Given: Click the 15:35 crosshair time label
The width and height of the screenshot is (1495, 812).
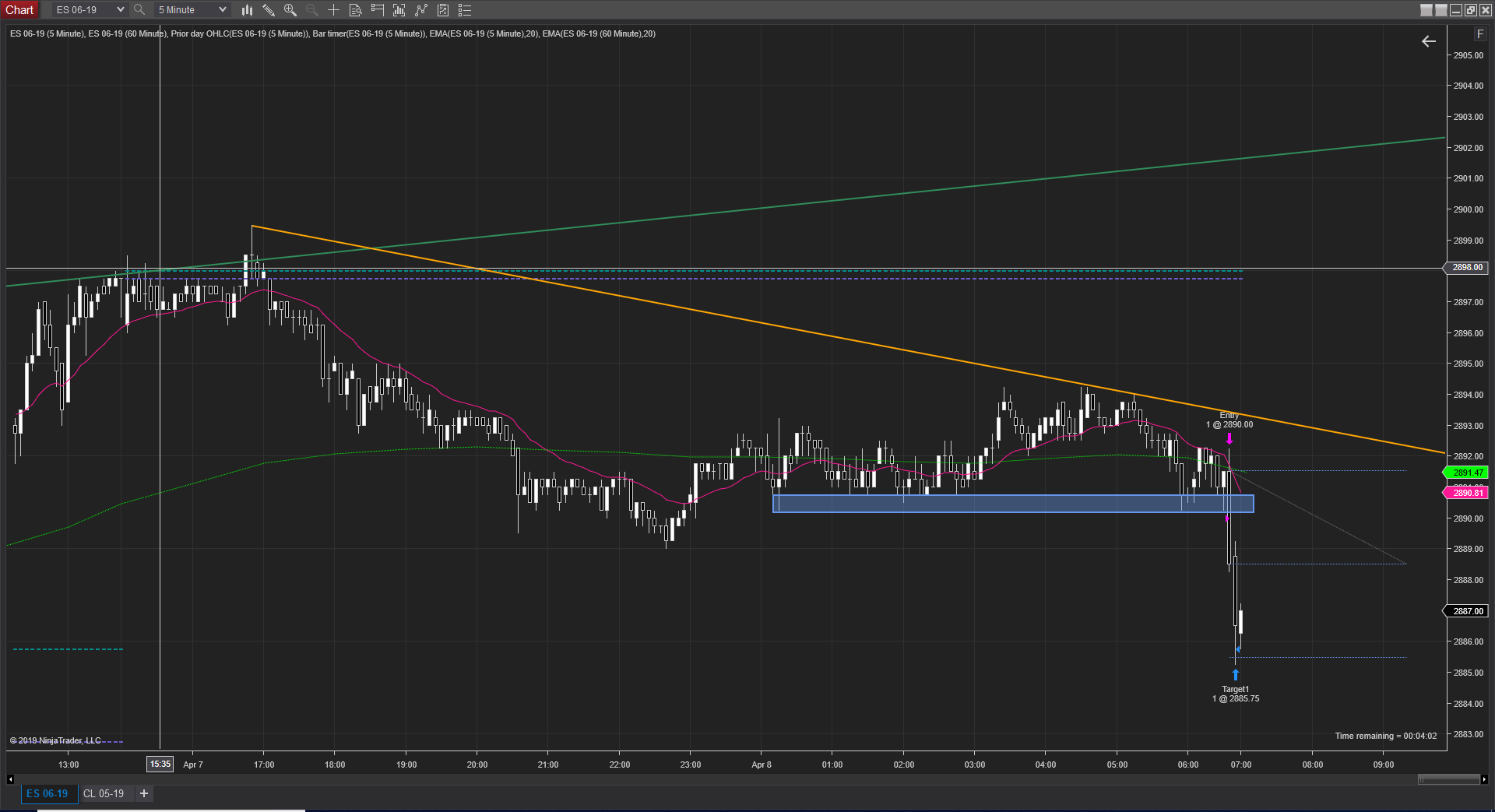Looking at the screenshot, I should click(160, 764).
